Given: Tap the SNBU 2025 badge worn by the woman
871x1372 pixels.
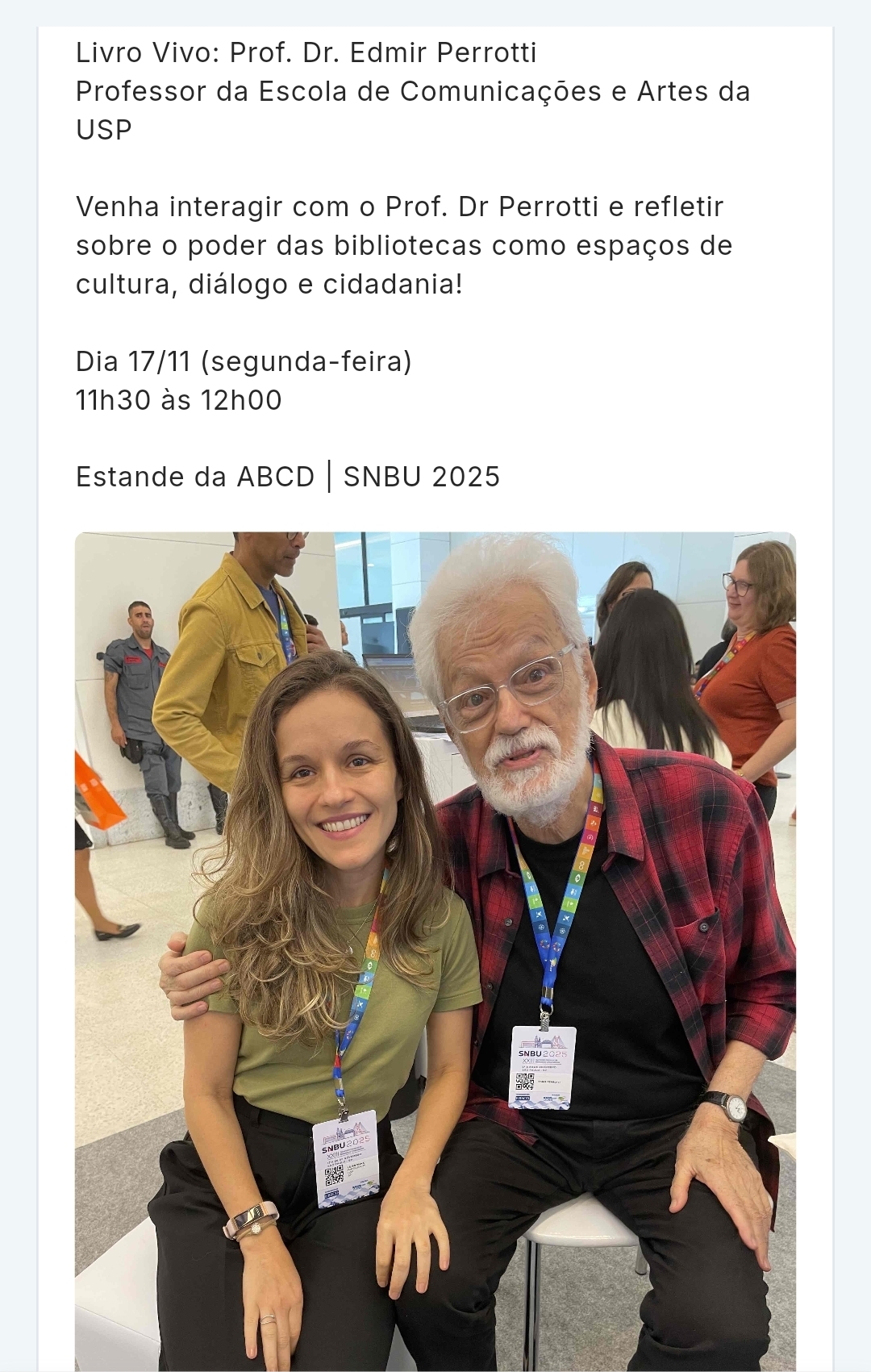Looking at the screenshot, I should [345, 1159].
